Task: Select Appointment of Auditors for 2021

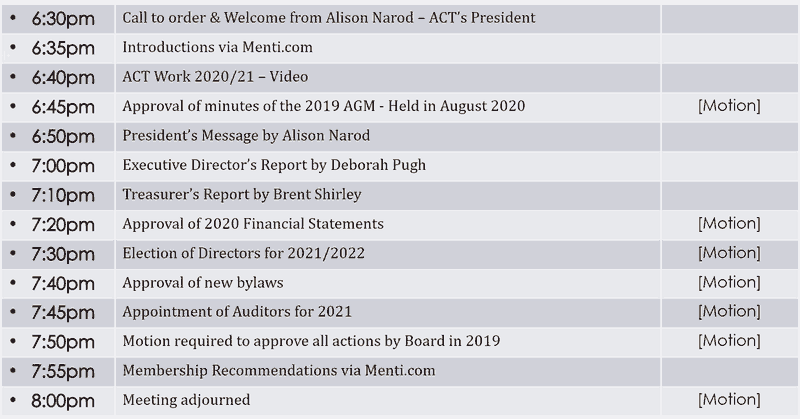Action: (x=237, y=312)
